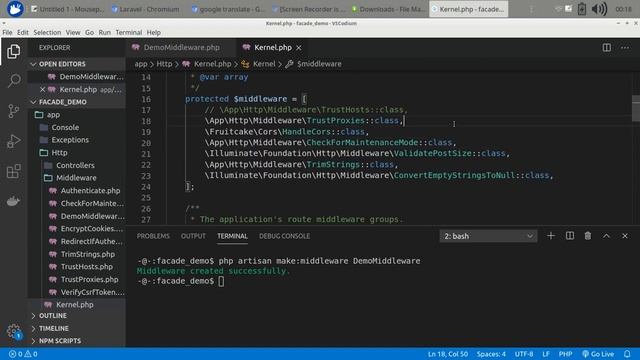Viewport: 640px width, 360px height.
Task: Collapse the OPEN EDITORS section
Action: 77,64
